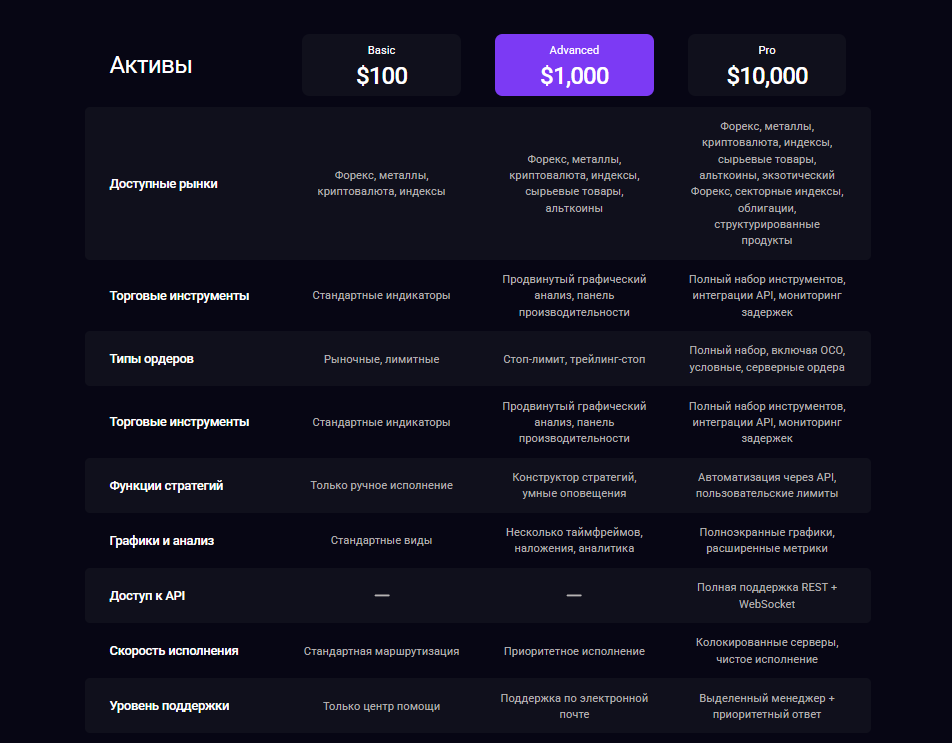
Task: Click the dash icon under Basic for API access
Action: click(x=381, y=596)
